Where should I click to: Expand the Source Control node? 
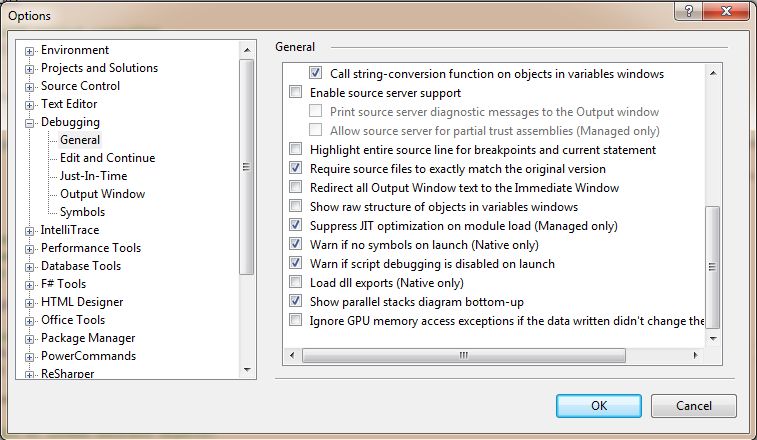[29, 87]
